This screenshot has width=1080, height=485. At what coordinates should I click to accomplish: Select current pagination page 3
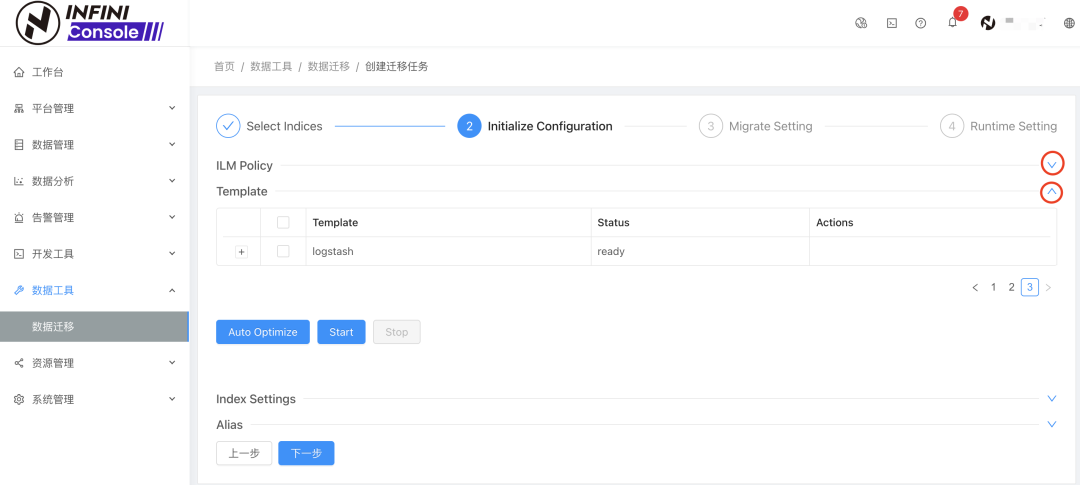(x=1030, y=287)
